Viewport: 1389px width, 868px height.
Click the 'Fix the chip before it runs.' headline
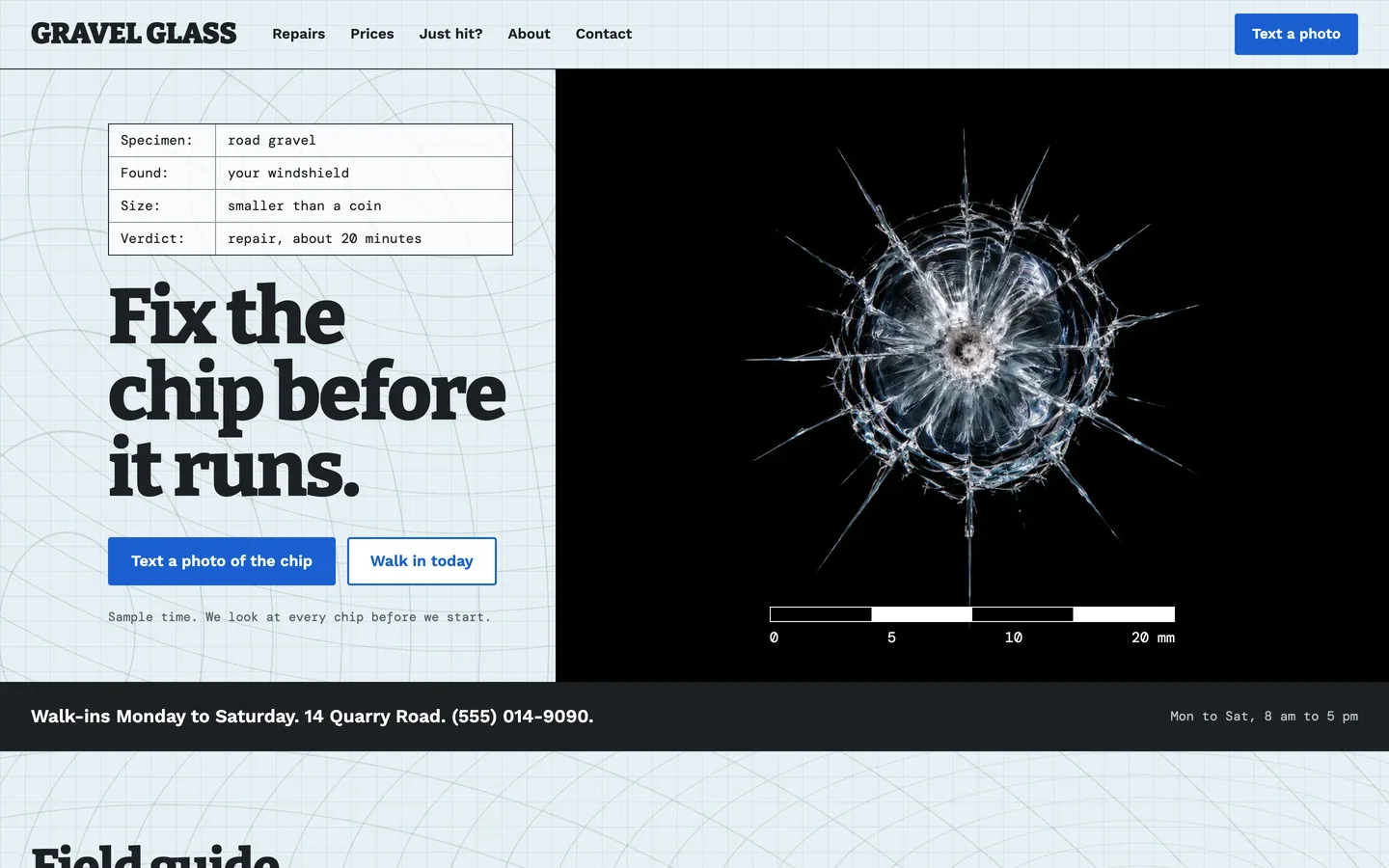pyautogui.click(x=307, y=392)
